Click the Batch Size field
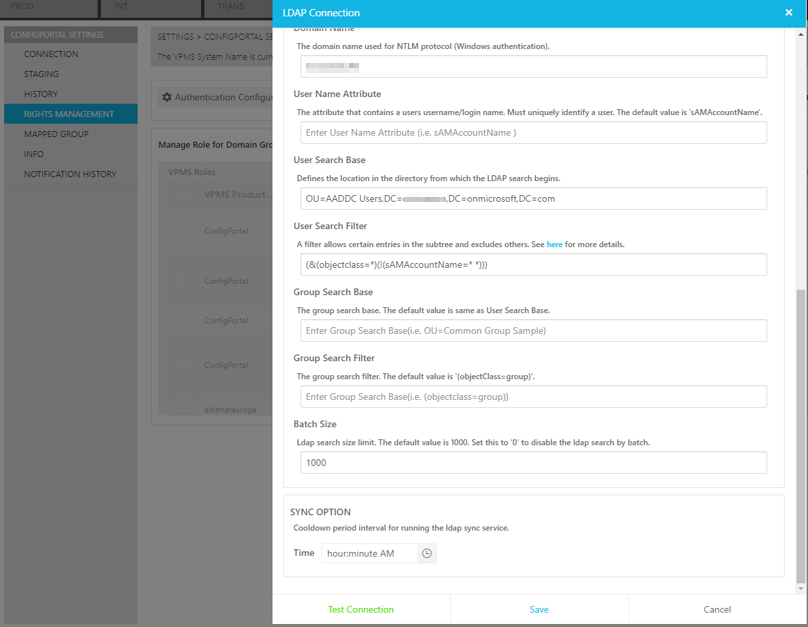 click(533, 462)
